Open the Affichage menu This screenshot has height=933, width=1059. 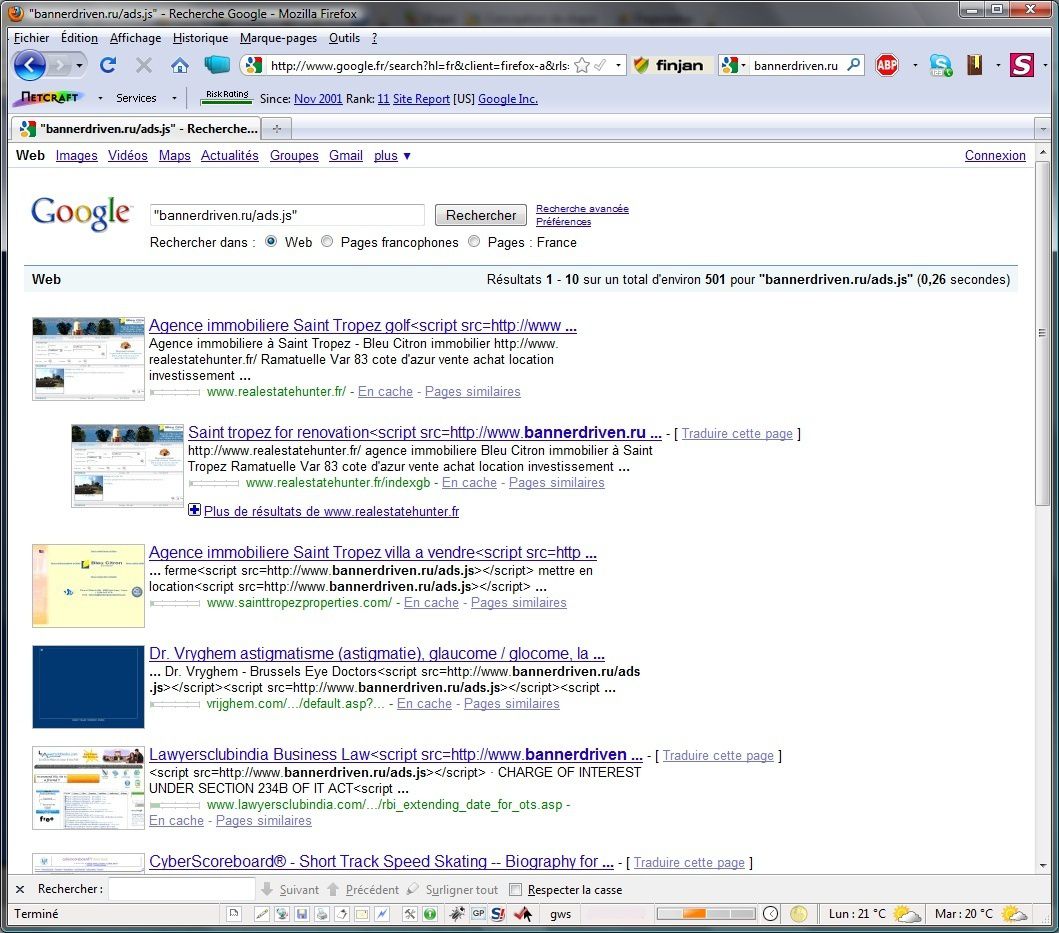(x=135, y=38)
